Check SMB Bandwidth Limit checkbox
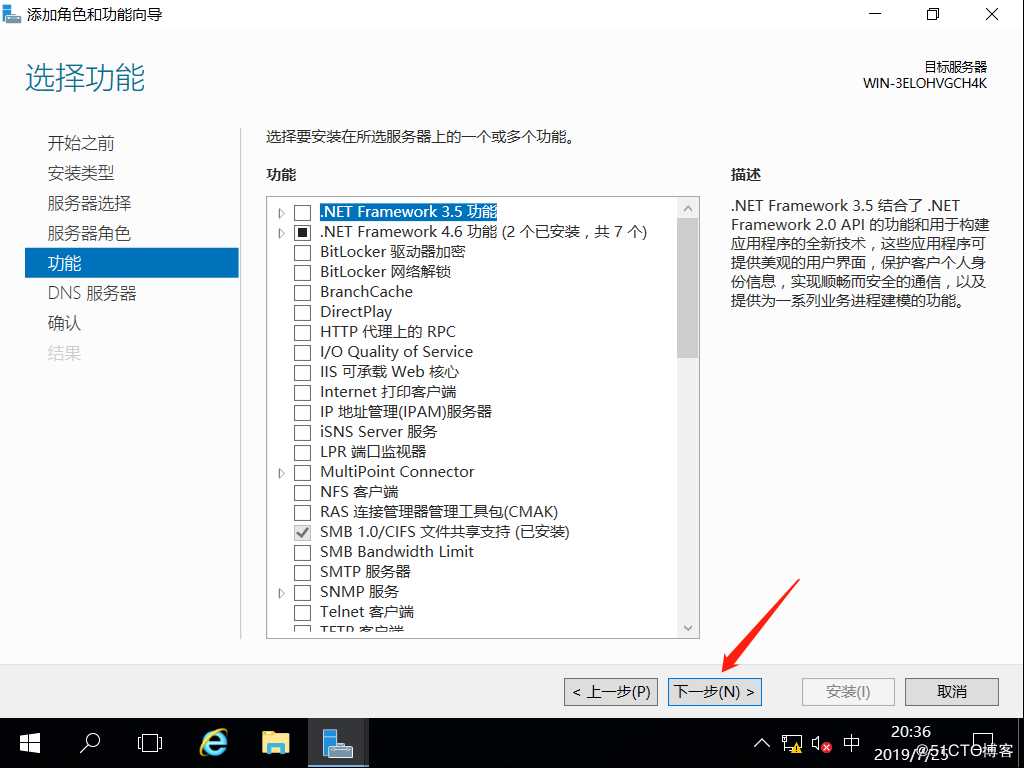Viewport: 1024px width, 768px height. (302, 552)
